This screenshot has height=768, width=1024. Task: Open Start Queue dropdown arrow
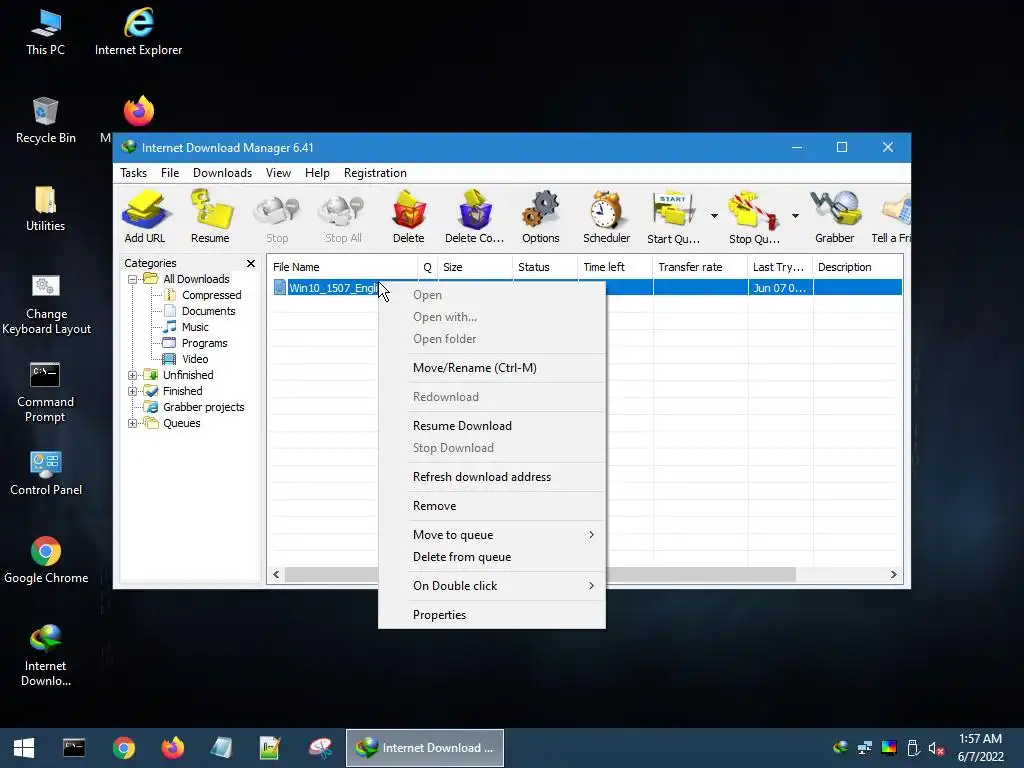coord(714,216)
